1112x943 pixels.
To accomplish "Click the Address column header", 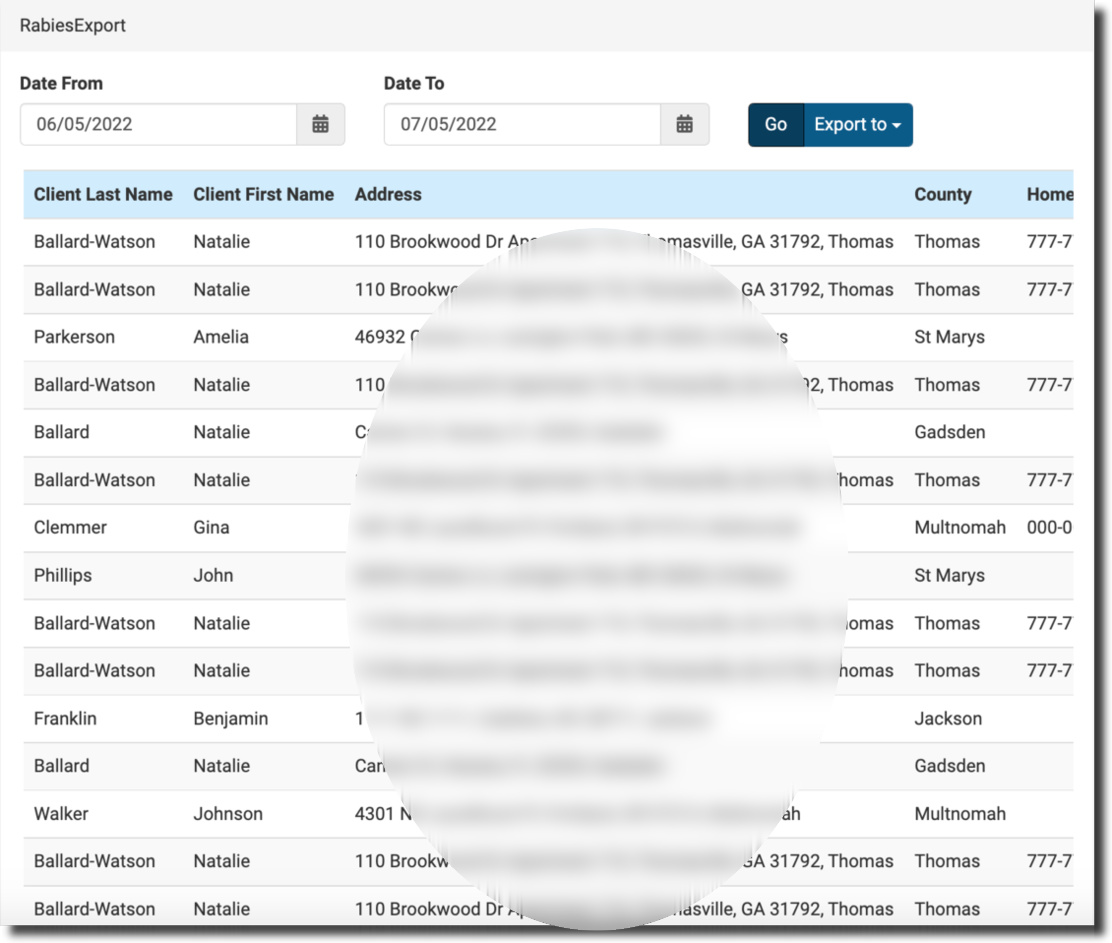I will (388, 194).
